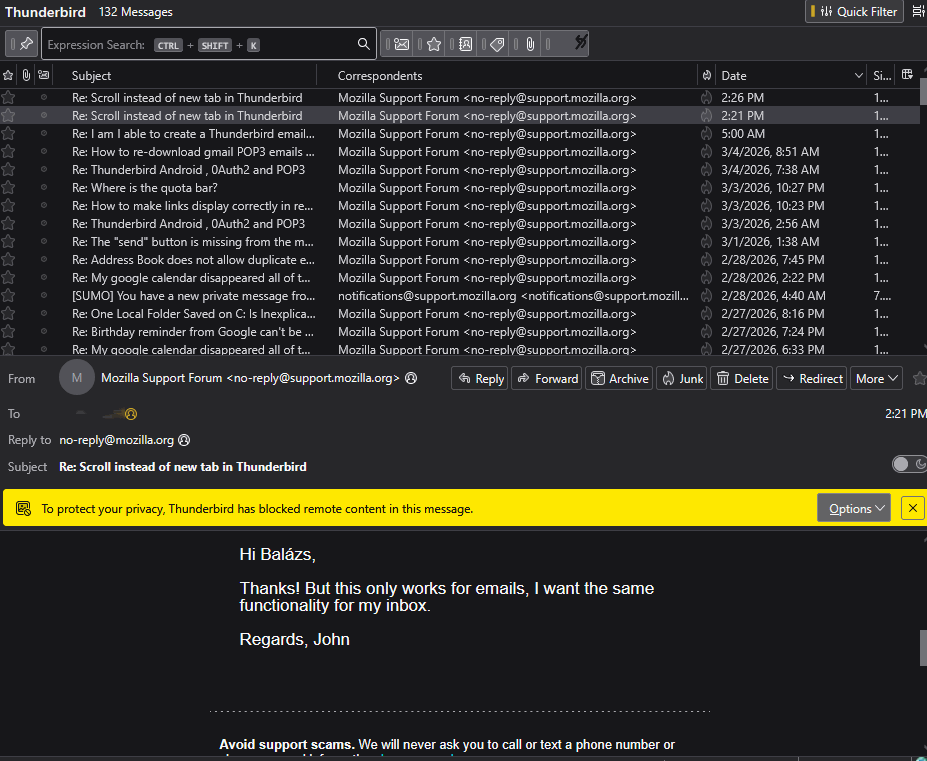This screenshot has height=761, width=927.
Task: Click the message body vertical scrollbar
Action: pos(923,647)
